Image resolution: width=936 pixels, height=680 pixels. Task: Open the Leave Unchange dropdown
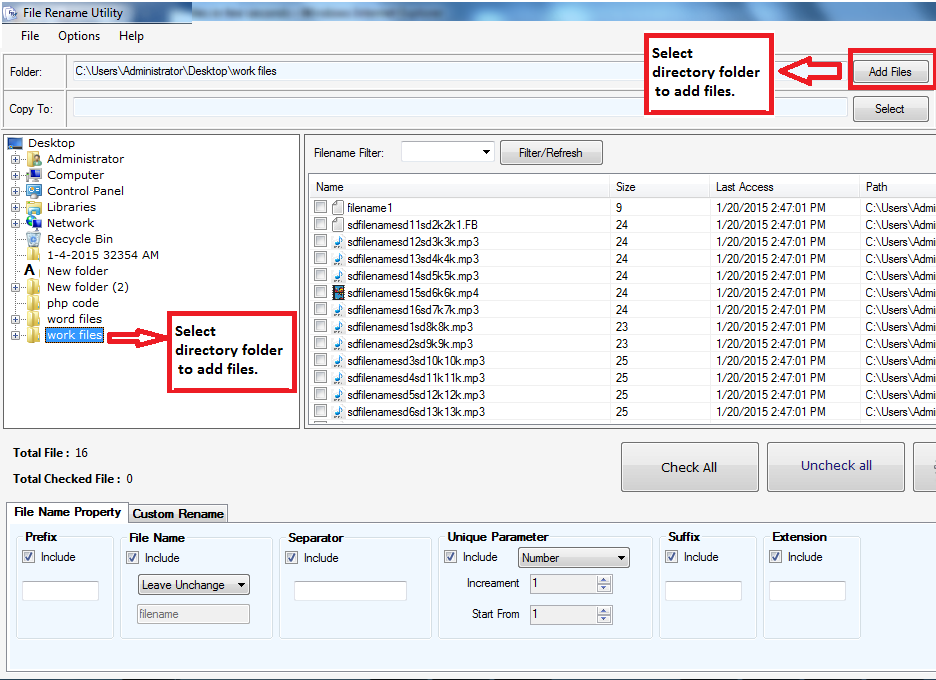point(193,584)
